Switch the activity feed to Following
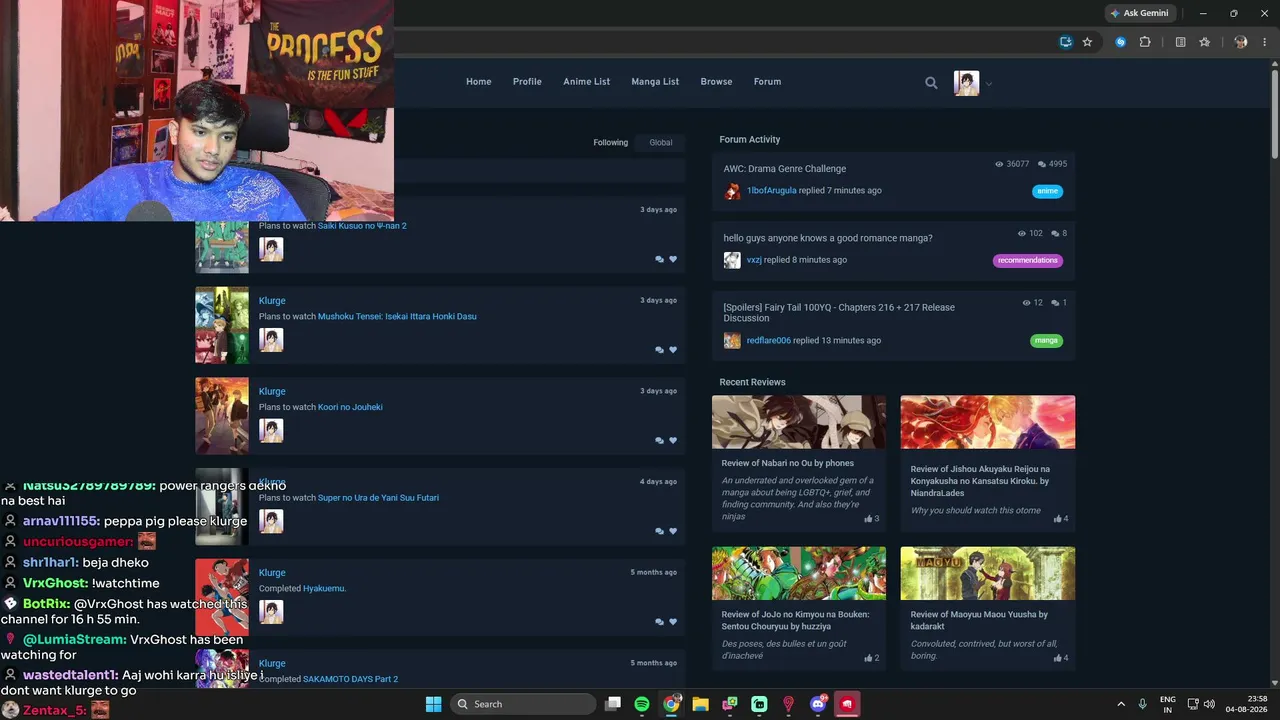The height and width of the screenshot is (720, 1280). (x=611, y=143)
